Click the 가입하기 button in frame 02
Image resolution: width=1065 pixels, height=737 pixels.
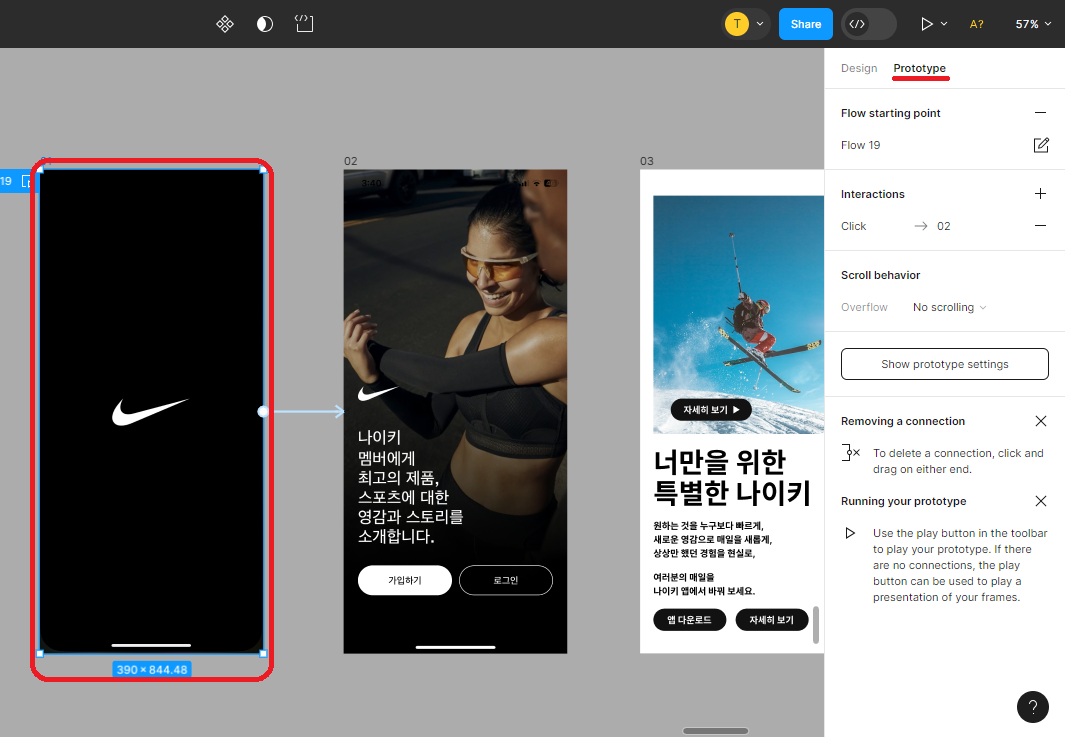point(405,580)
